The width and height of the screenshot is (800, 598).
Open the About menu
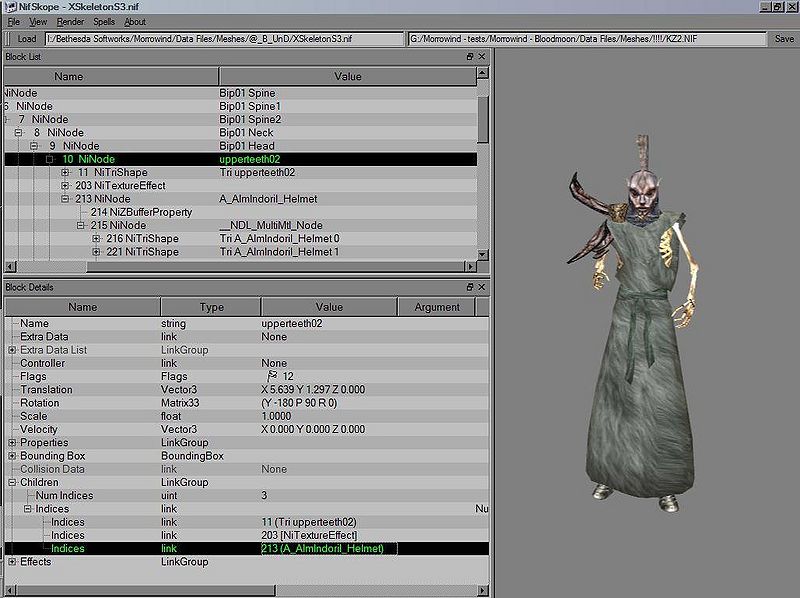135,22
